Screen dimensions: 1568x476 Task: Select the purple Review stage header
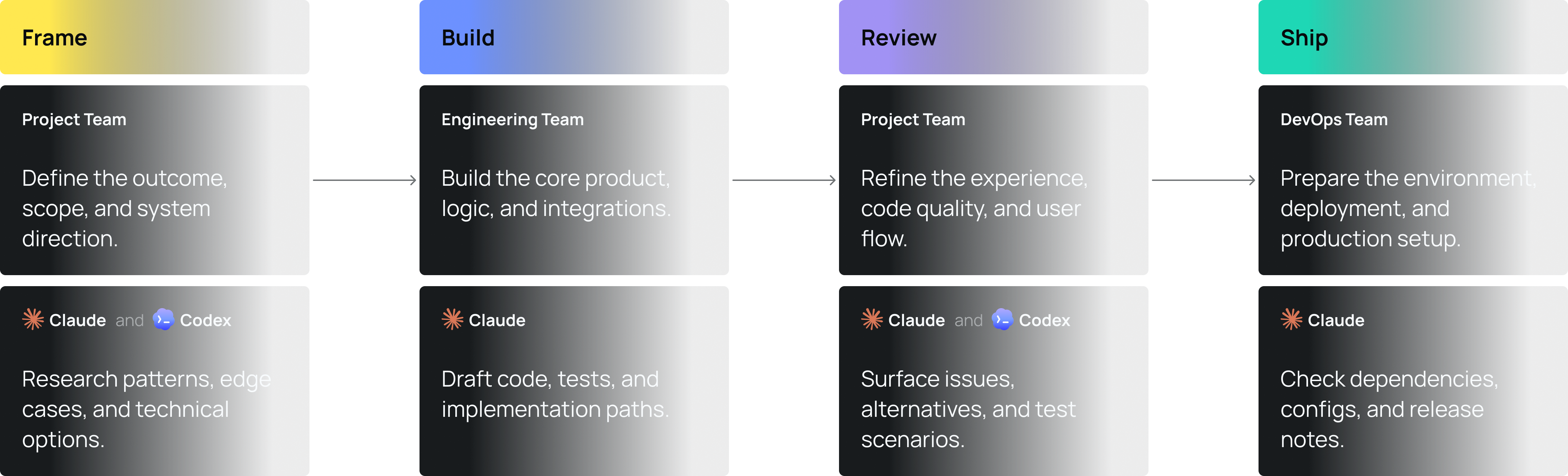point(993,37)
